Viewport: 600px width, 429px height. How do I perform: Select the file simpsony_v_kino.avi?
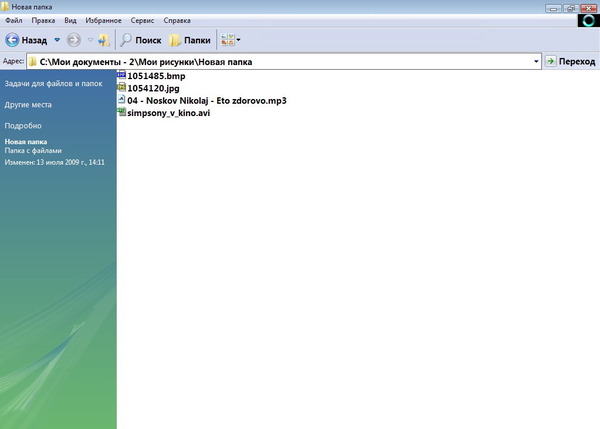point(168,113)
